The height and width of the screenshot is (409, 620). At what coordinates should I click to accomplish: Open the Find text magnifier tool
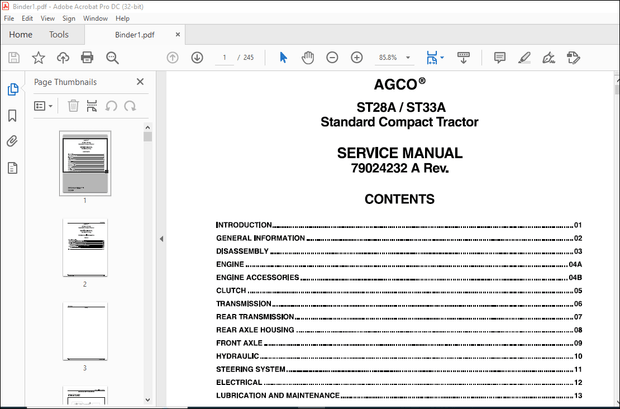(x=112, y=58)
